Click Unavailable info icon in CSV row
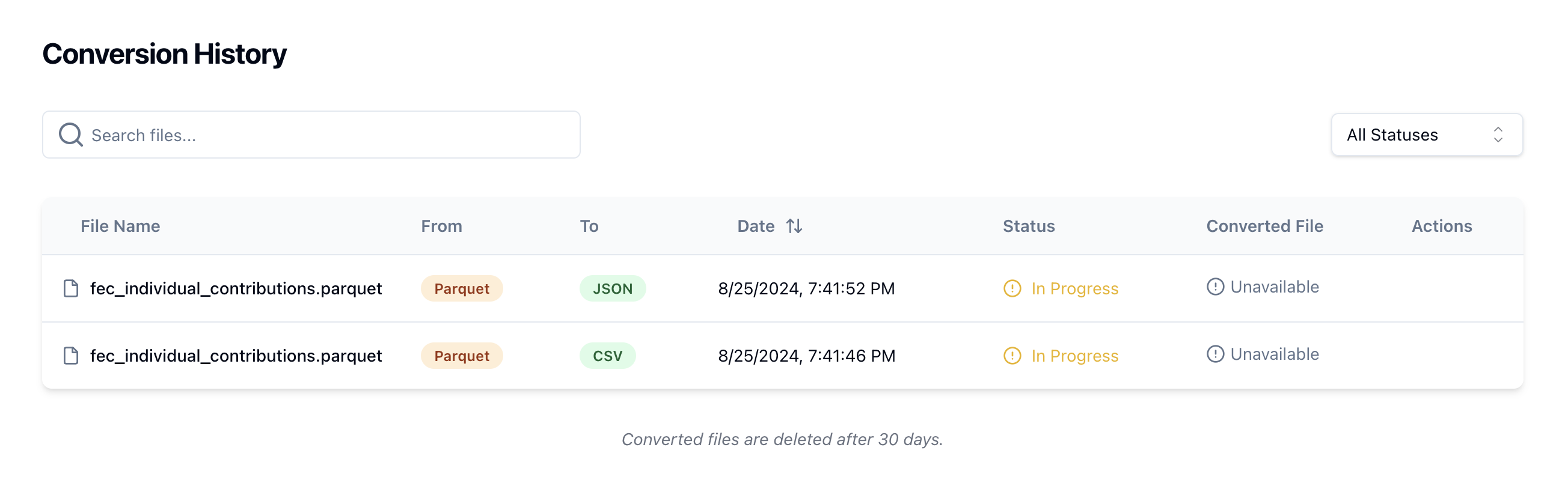 pyautogui.click(x=1215, y=354)
